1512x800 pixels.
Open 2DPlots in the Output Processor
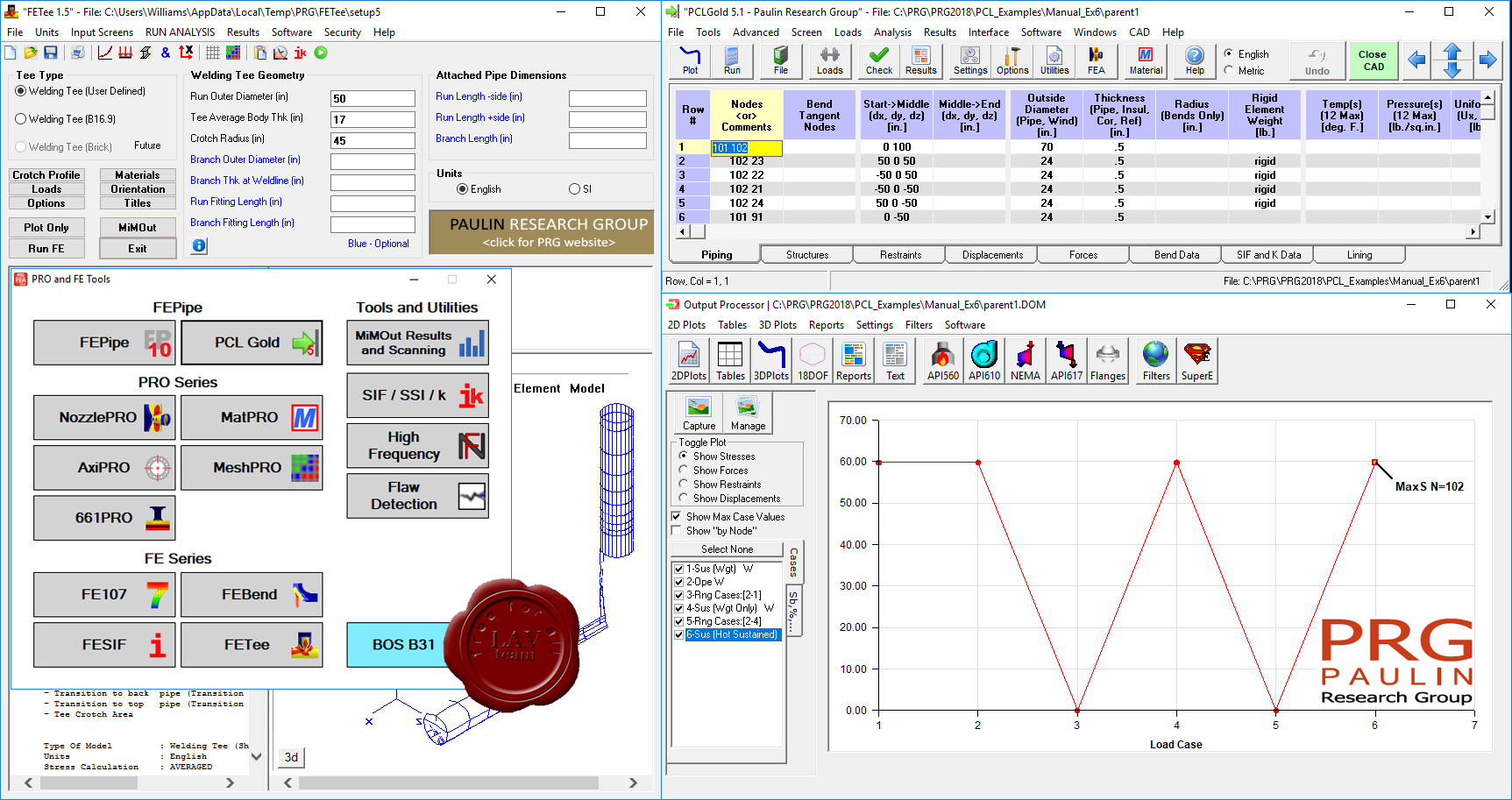(689, 361)
